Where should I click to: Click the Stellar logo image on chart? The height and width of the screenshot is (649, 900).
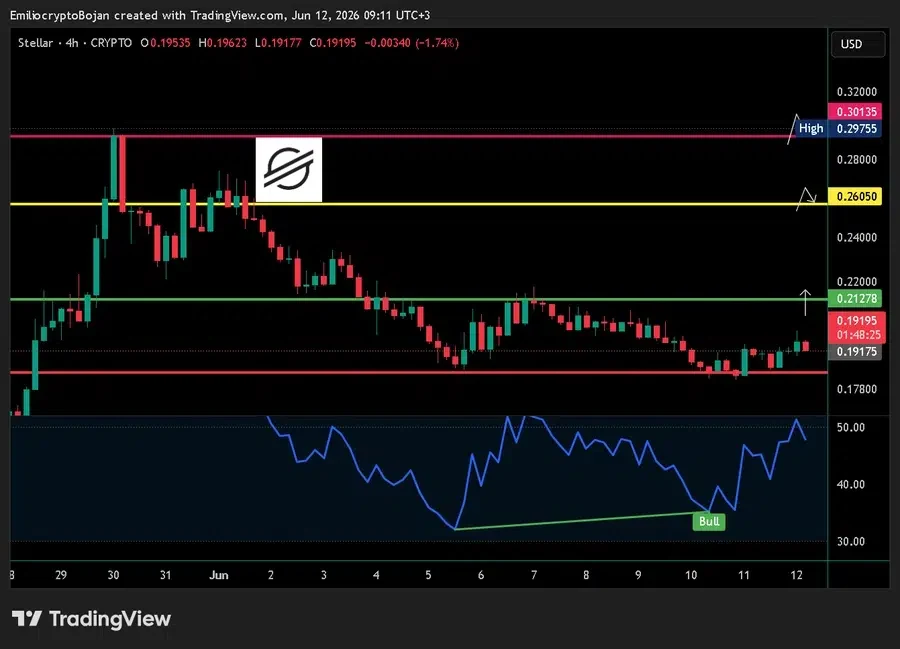tap(289, 169)
